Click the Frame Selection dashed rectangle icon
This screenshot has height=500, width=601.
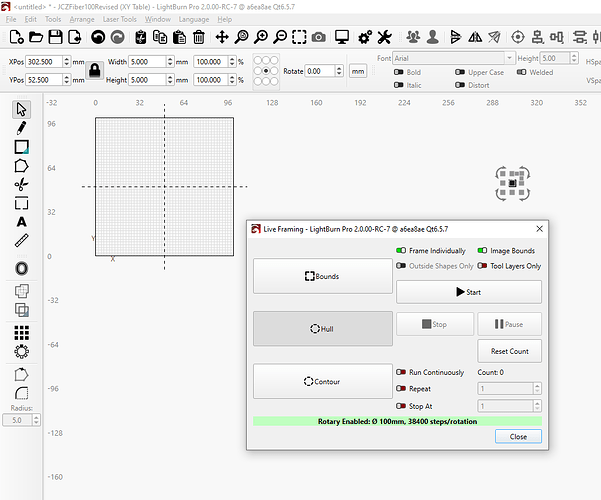tap(299, 37)
